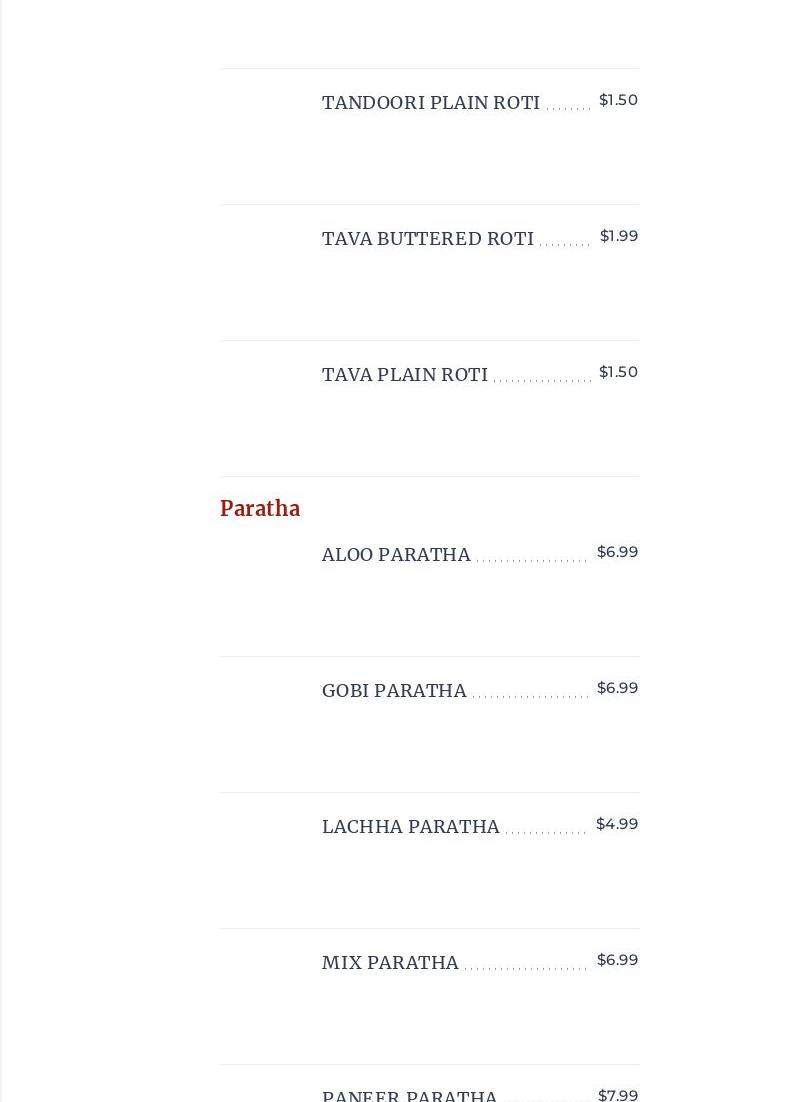Click the dotted line following Aloo Paratha
785x1102 pixels.
(x=532, y=560)
